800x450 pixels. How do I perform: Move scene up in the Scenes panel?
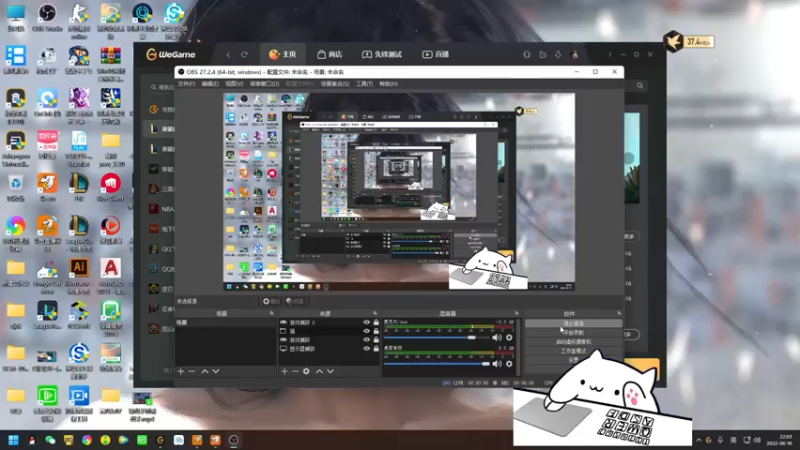205,371
